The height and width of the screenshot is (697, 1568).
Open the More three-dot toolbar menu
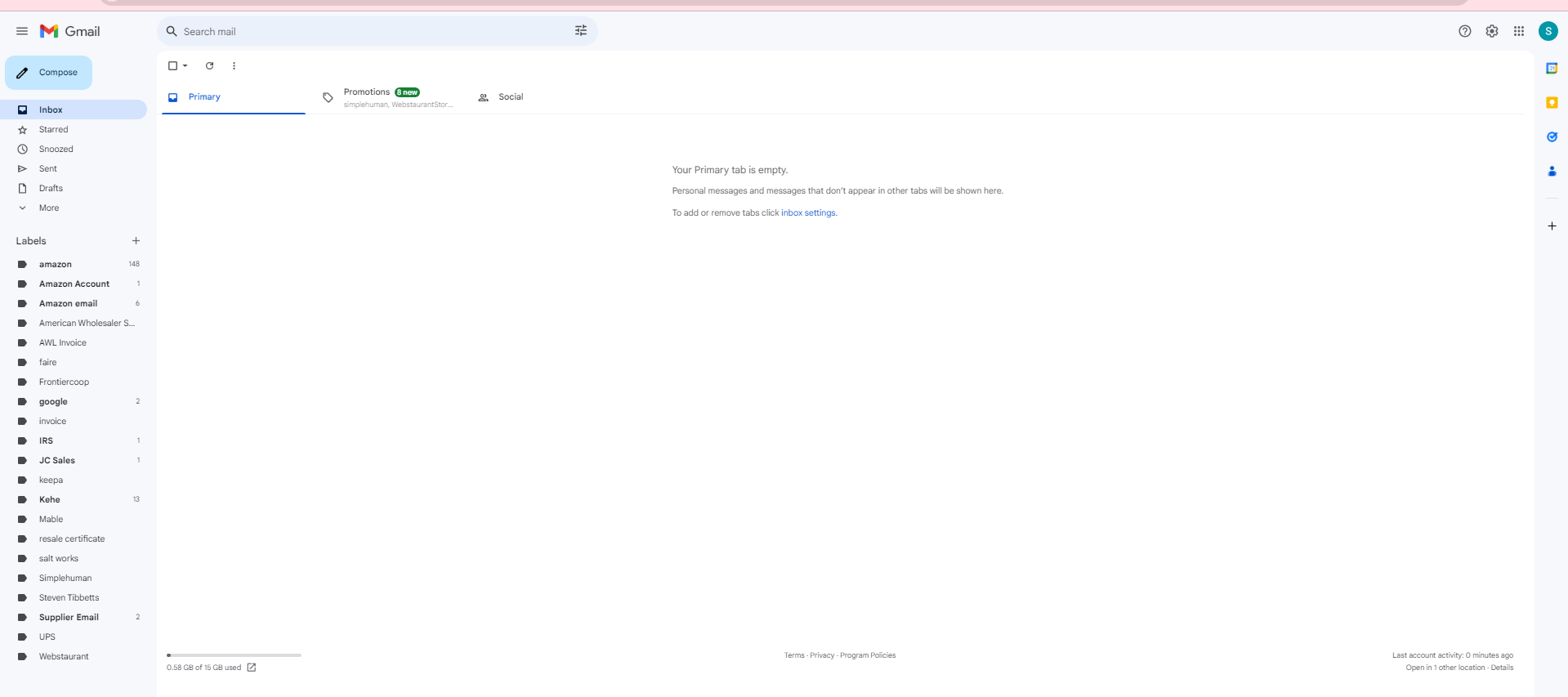(234, 65)
